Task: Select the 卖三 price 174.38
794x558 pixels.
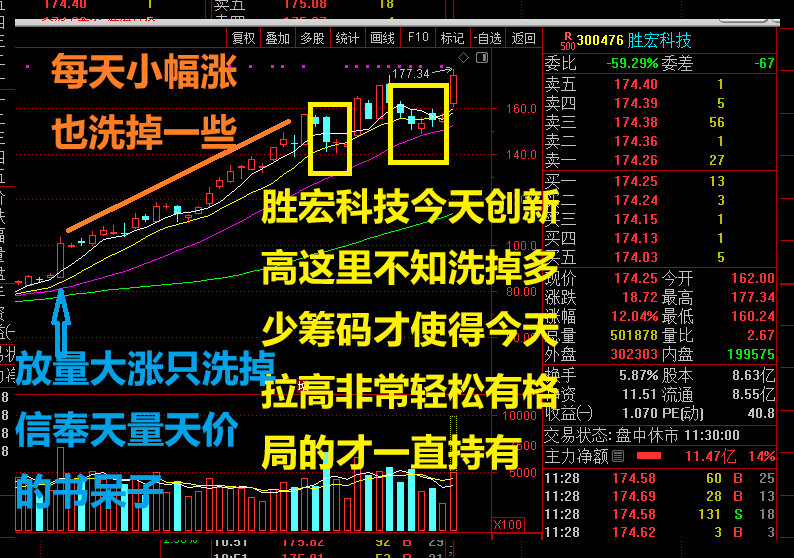Action: 636,122
